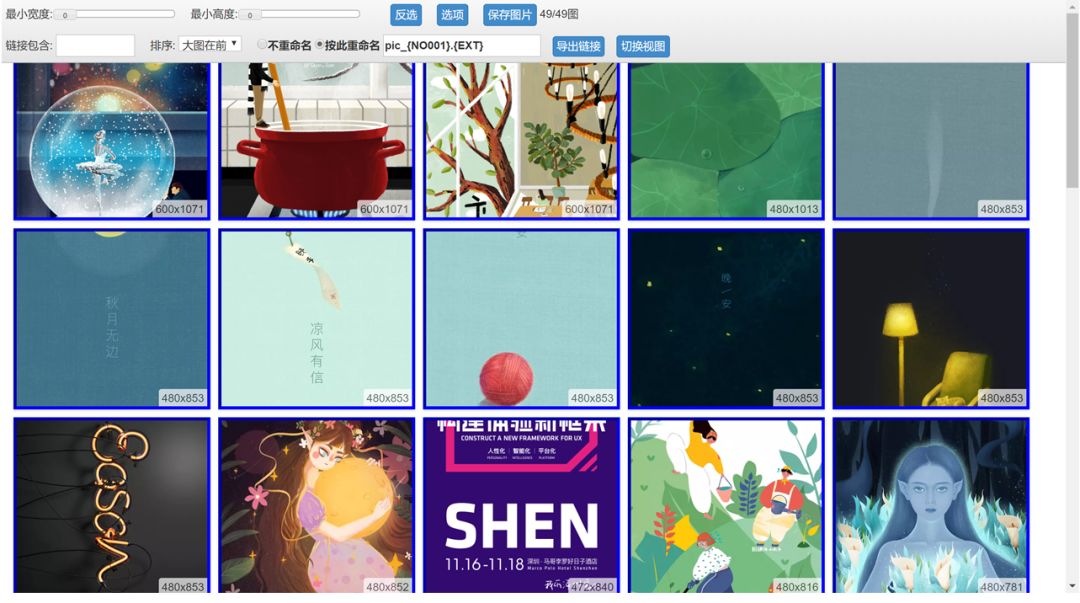Click the 最小宽度 minimum width slider

click(x=115, y=15)
